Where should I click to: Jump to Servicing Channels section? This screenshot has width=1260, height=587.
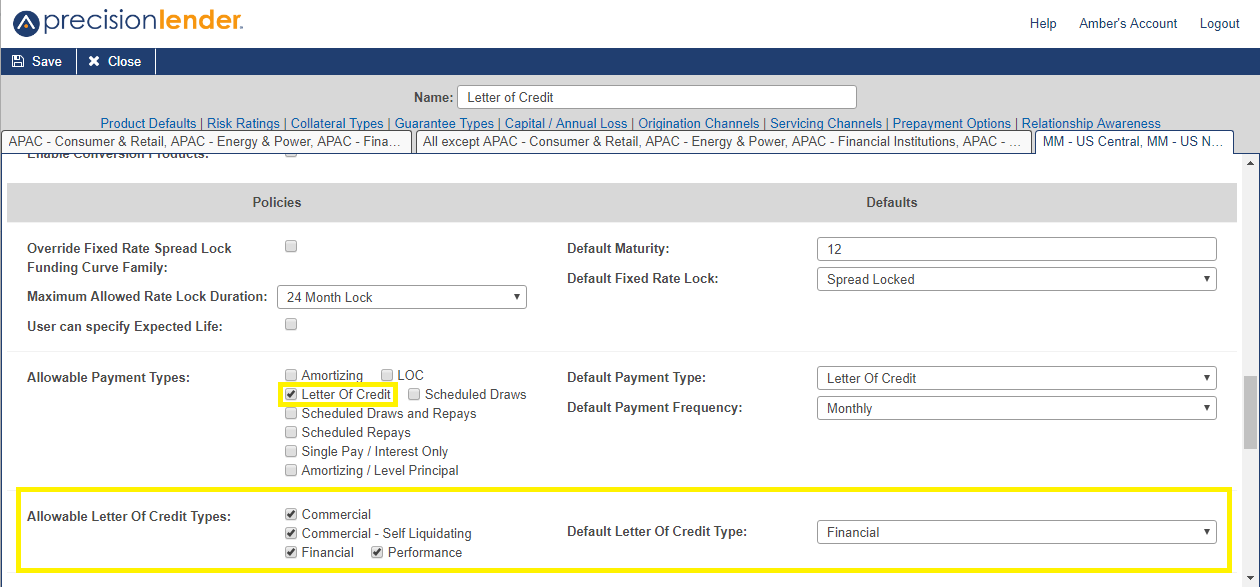(x=826, y=124)
